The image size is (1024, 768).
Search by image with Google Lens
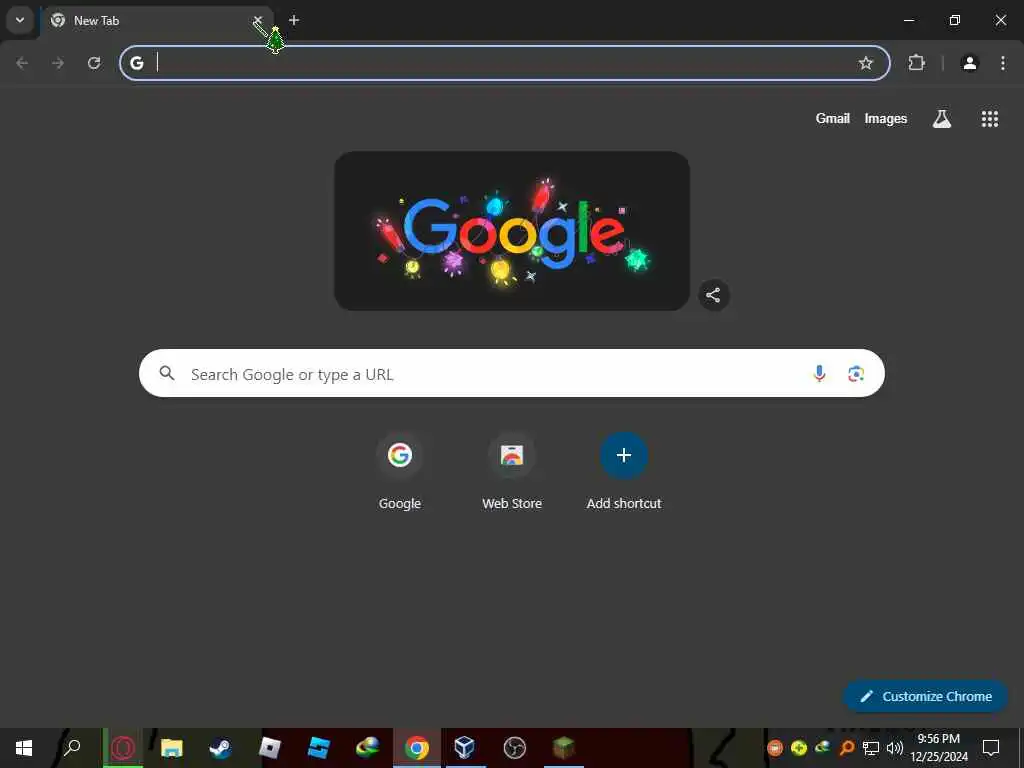(856, 373)
